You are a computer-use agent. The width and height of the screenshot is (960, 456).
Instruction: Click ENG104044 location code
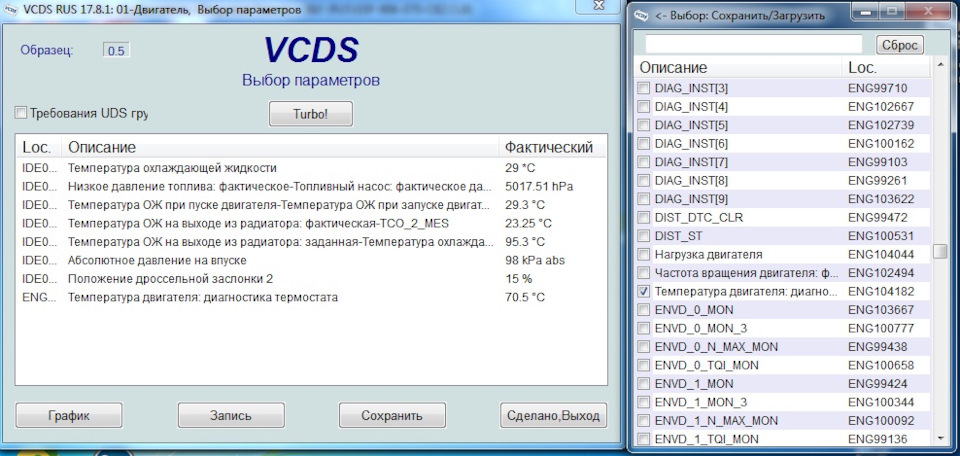pyautogui.click(x=881, y=254)
